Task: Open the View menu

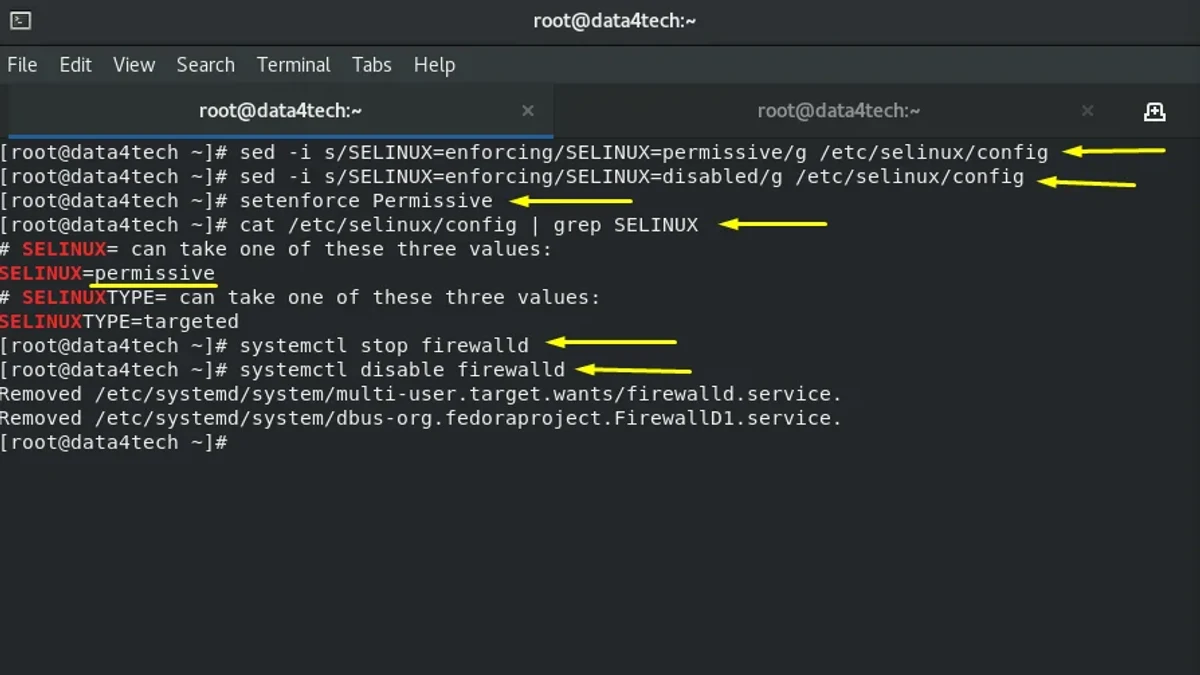Action: point(134,65)
